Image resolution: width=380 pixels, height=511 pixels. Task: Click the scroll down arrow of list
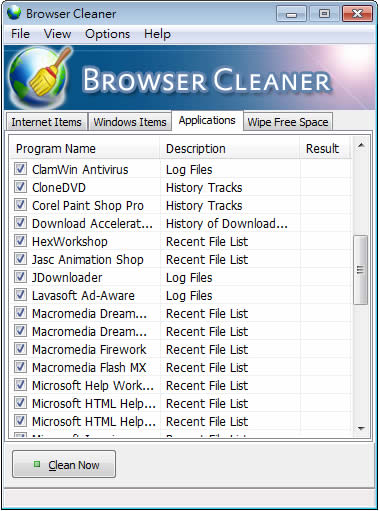coord(361,428)
